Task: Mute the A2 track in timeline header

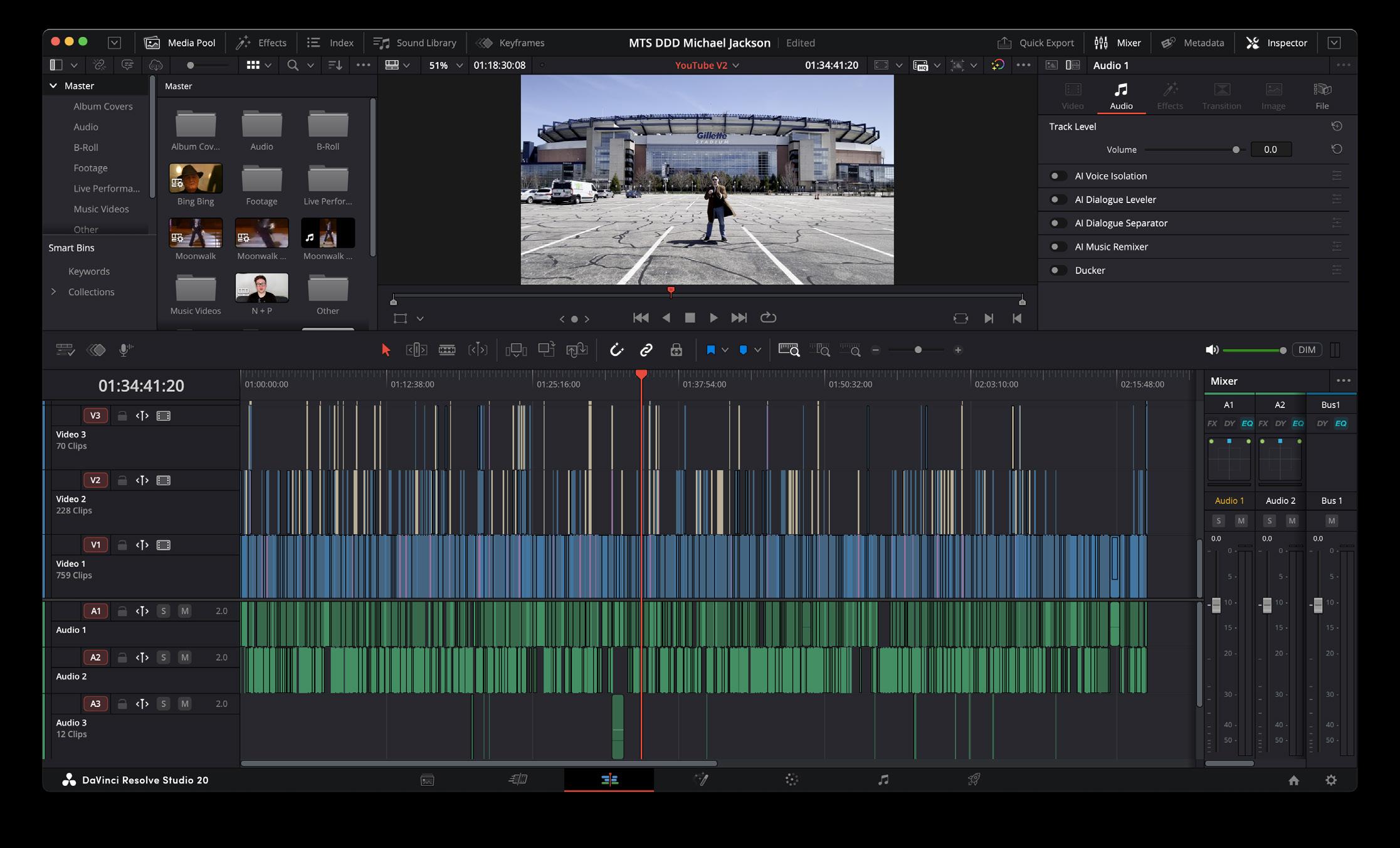Action: tap(184, 657)
